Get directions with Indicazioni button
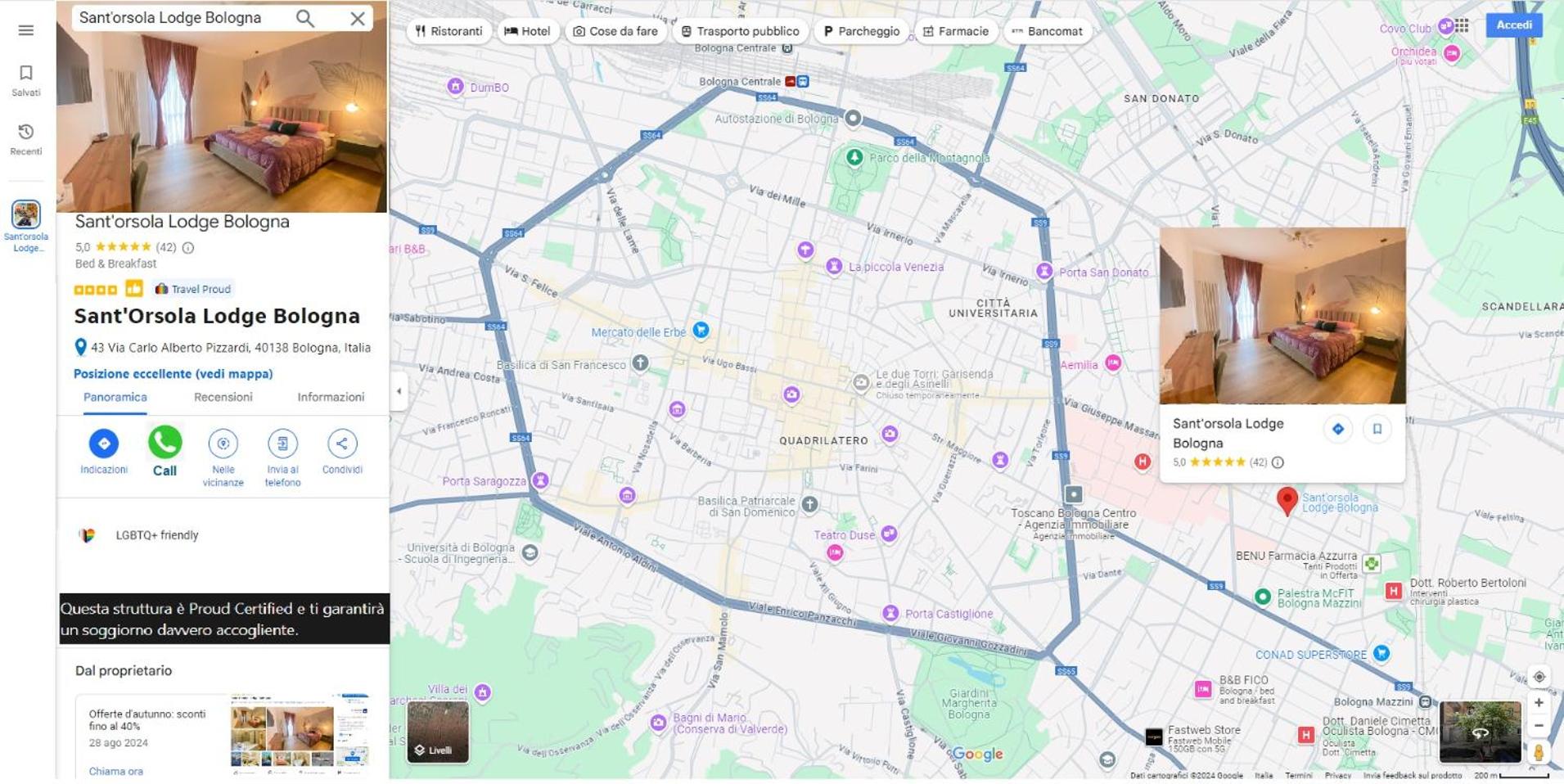1564x784 pixels. pyautogui.click(x=104, y=452)
